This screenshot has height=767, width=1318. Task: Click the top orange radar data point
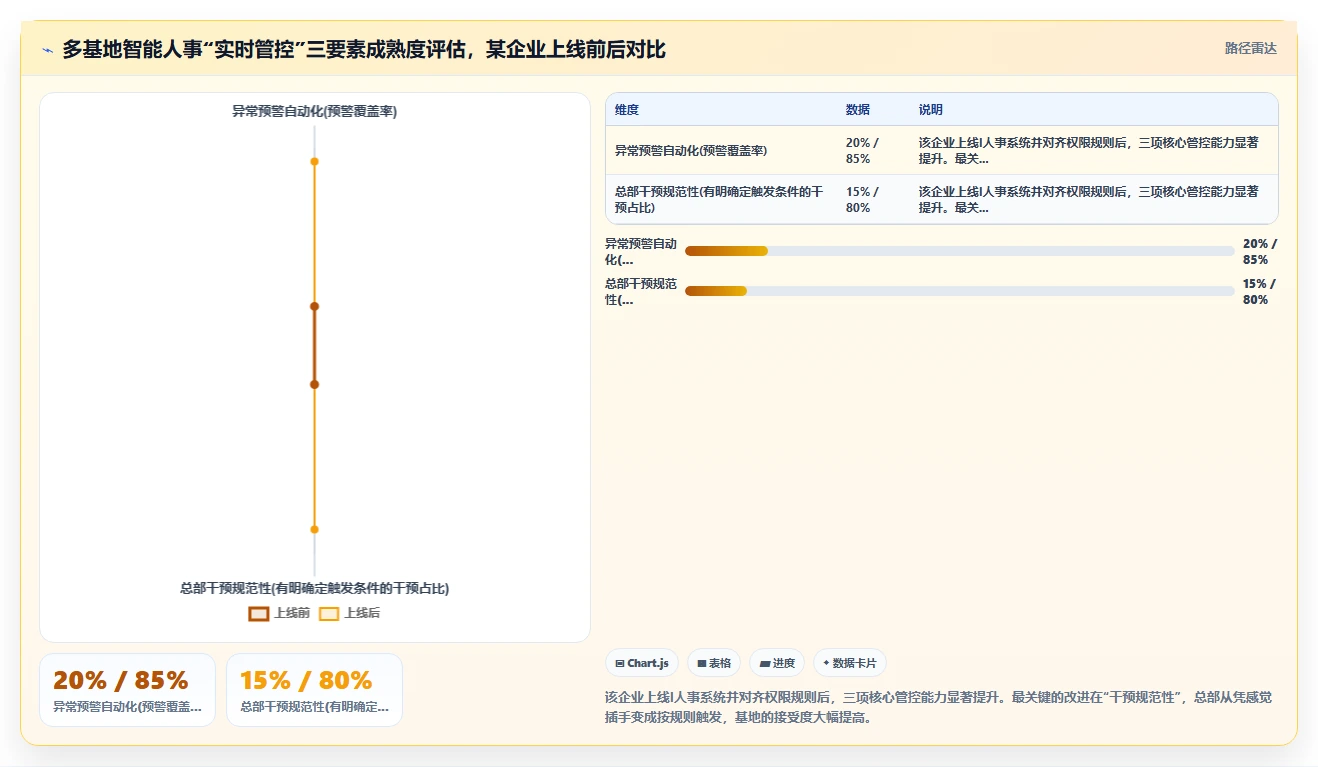(314, 161)
